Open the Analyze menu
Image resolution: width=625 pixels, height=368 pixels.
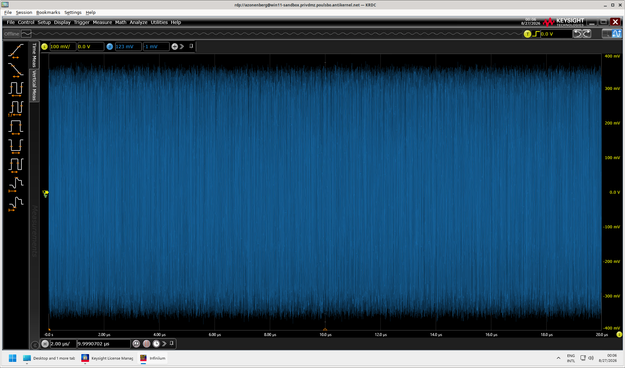click(x=138, y=22)
